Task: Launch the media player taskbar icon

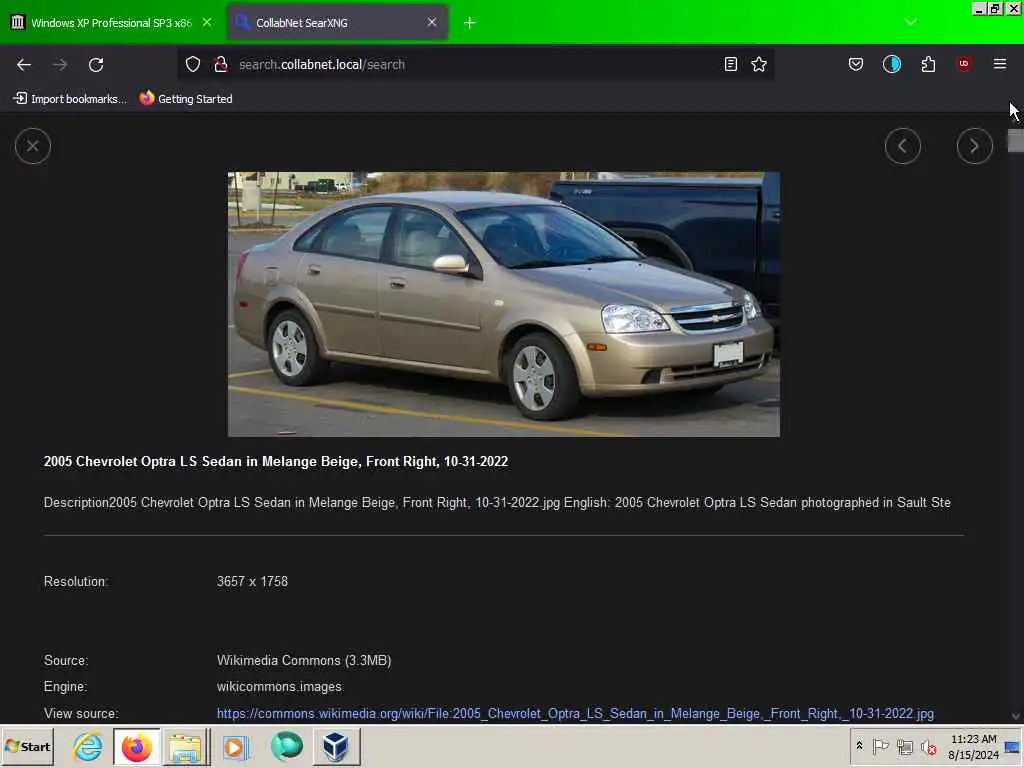Action: tap(234, 746)
